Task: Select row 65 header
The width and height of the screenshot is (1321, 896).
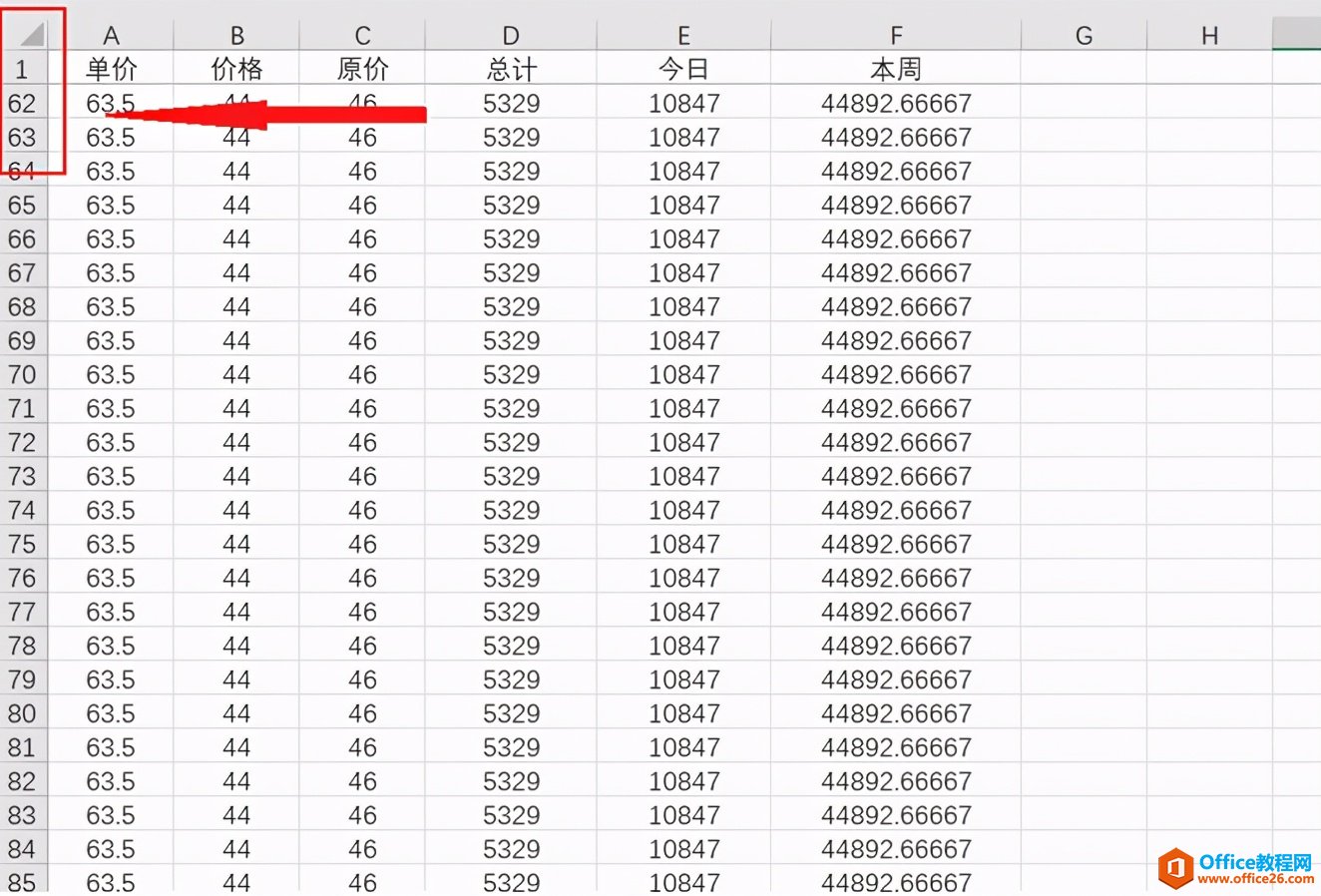Action: tap(23, 205)
